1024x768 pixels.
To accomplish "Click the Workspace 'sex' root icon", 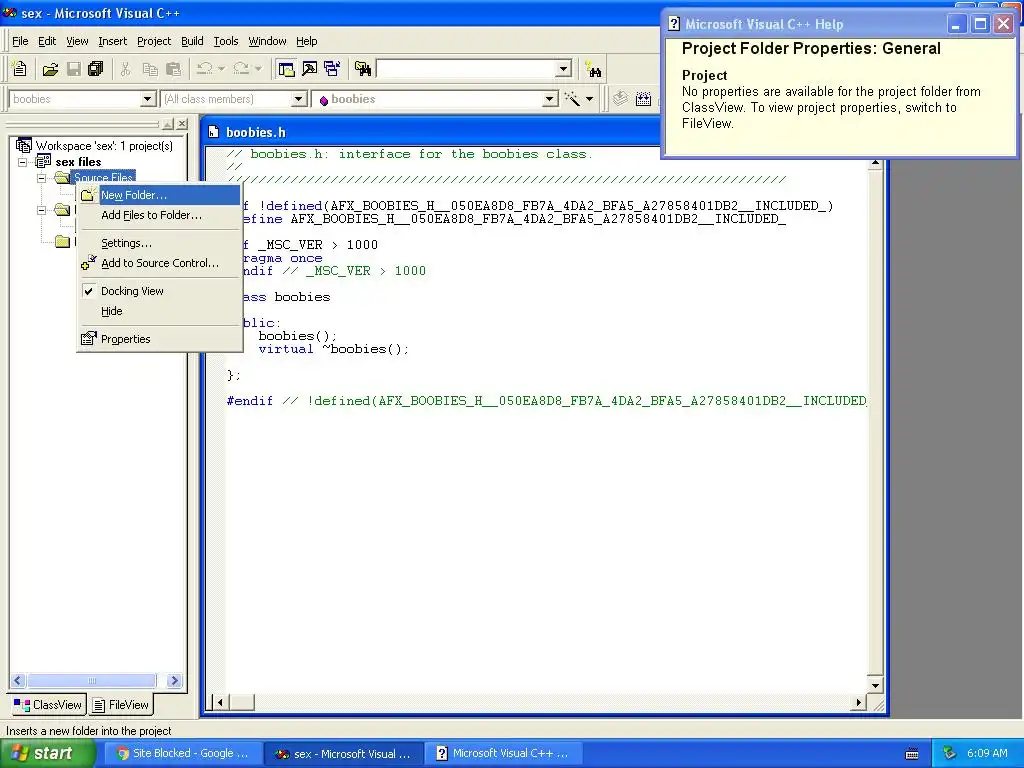I will click(24, 145).
